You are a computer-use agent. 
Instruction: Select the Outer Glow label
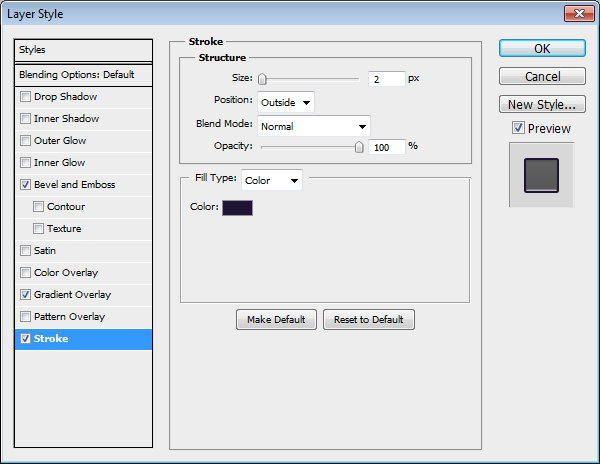pos(60,141)
